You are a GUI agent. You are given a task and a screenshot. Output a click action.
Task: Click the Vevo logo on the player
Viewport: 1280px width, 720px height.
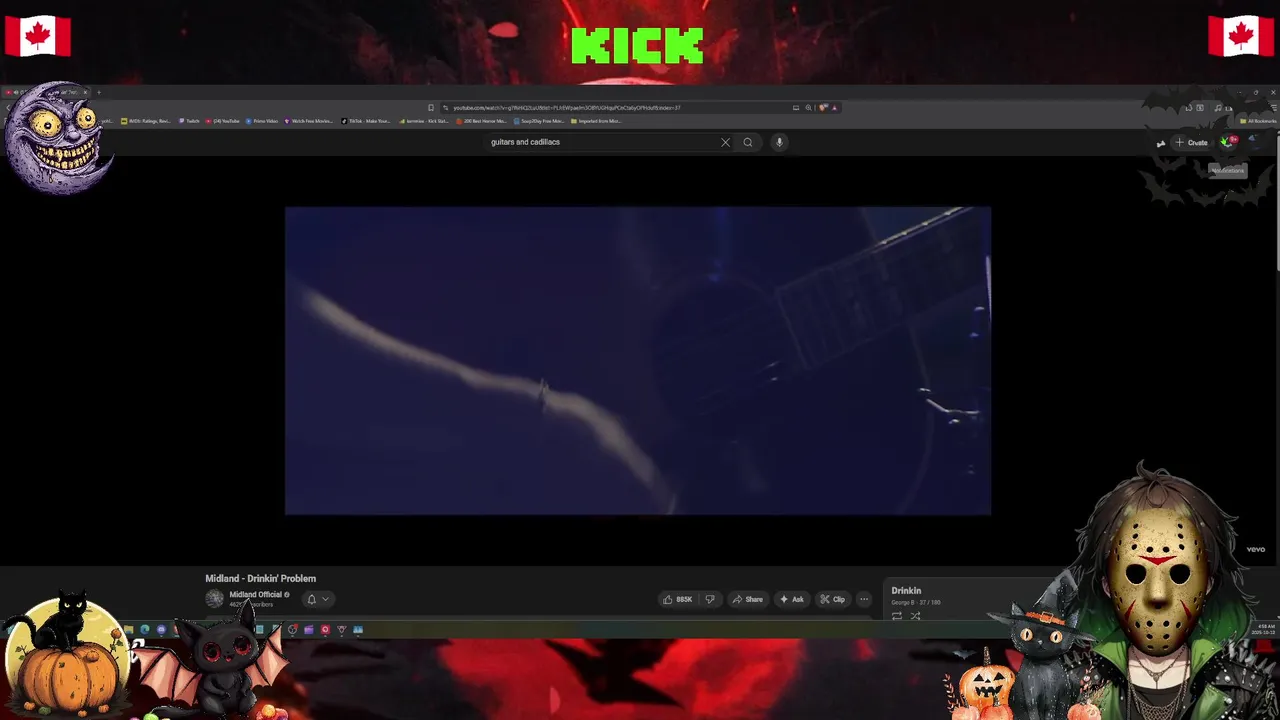point(1255,549)
